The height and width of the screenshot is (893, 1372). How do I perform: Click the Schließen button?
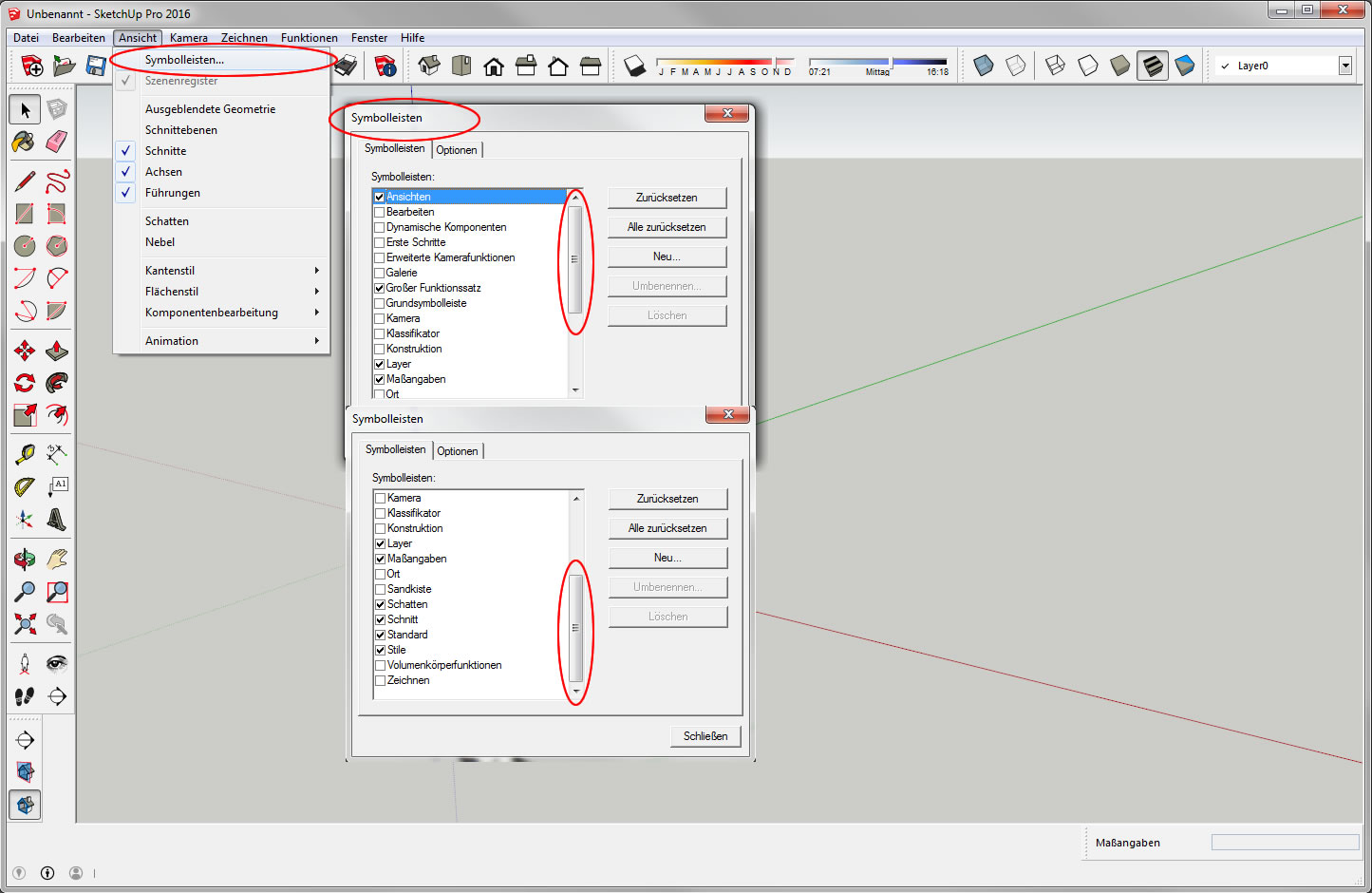(x=705, y=736)
